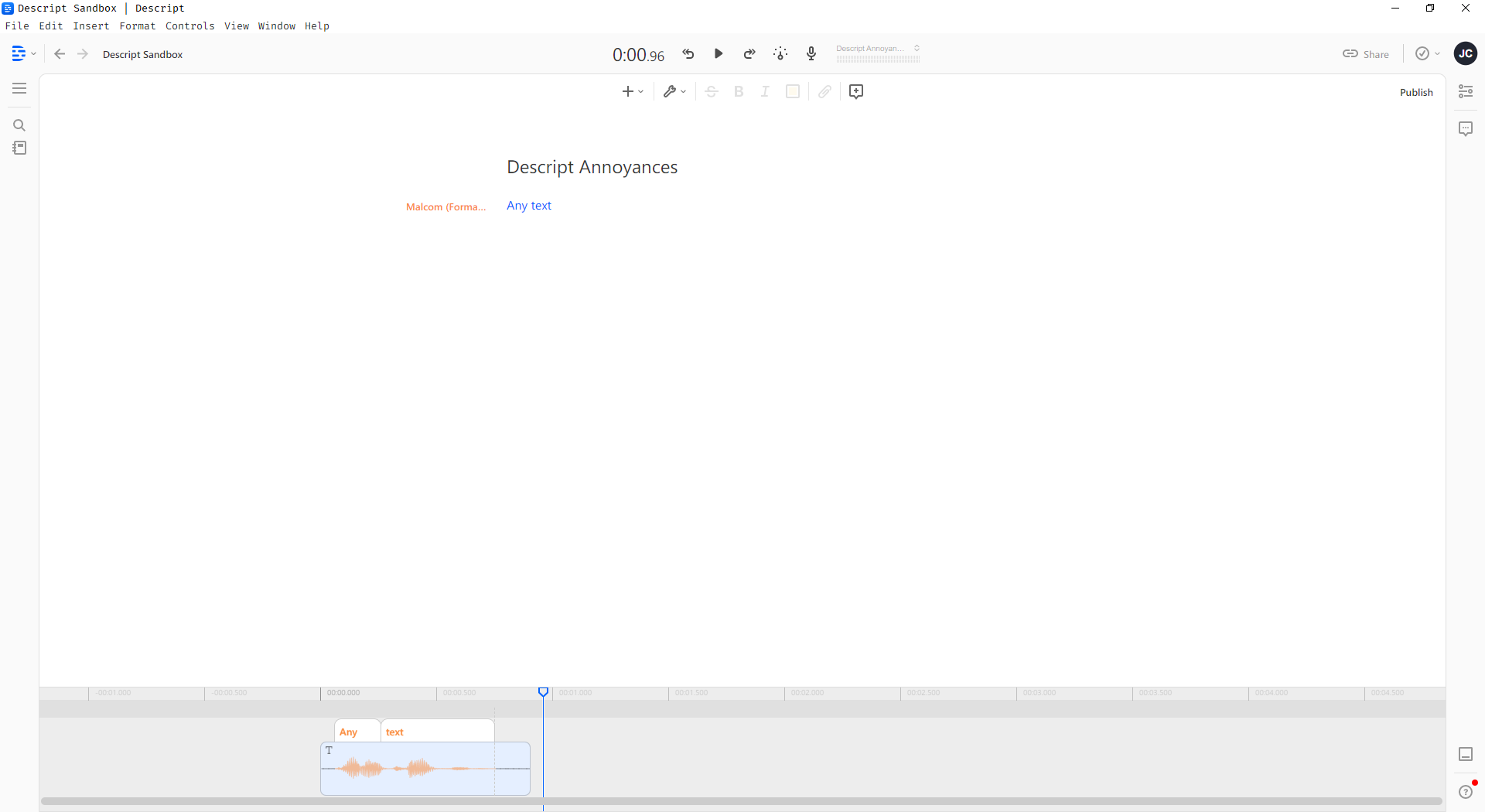This screenshot has width=1485, height=812.
Task: Start recording with the microphone icon
Action: point(811,53)
